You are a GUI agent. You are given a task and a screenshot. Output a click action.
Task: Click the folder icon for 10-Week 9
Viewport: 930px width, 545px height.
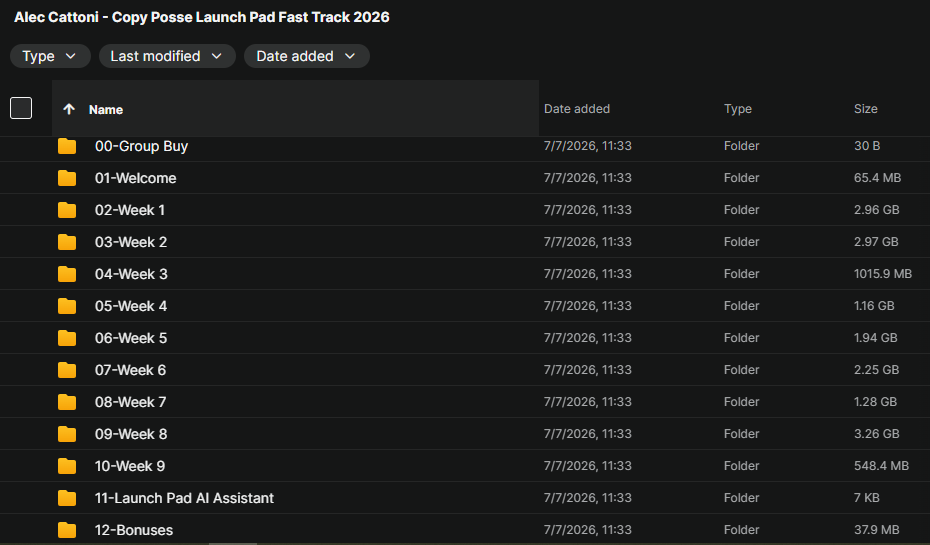[67, 466]
